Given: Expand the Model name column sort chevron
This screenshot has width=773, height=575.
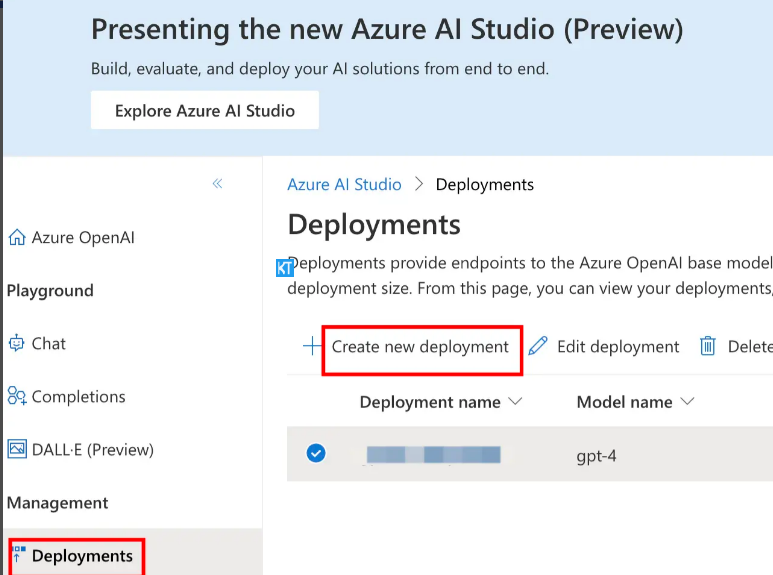Looking at the screenshot, I should click(x=687, y=401).
